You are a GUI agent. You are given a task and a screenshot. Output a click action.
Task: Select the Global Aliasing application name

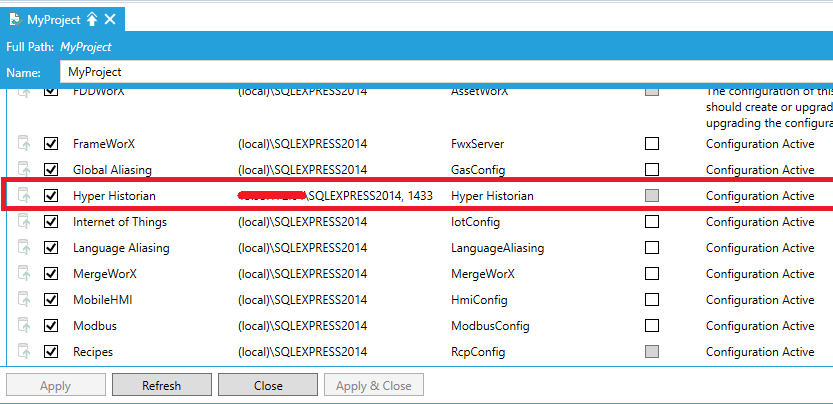112,170
